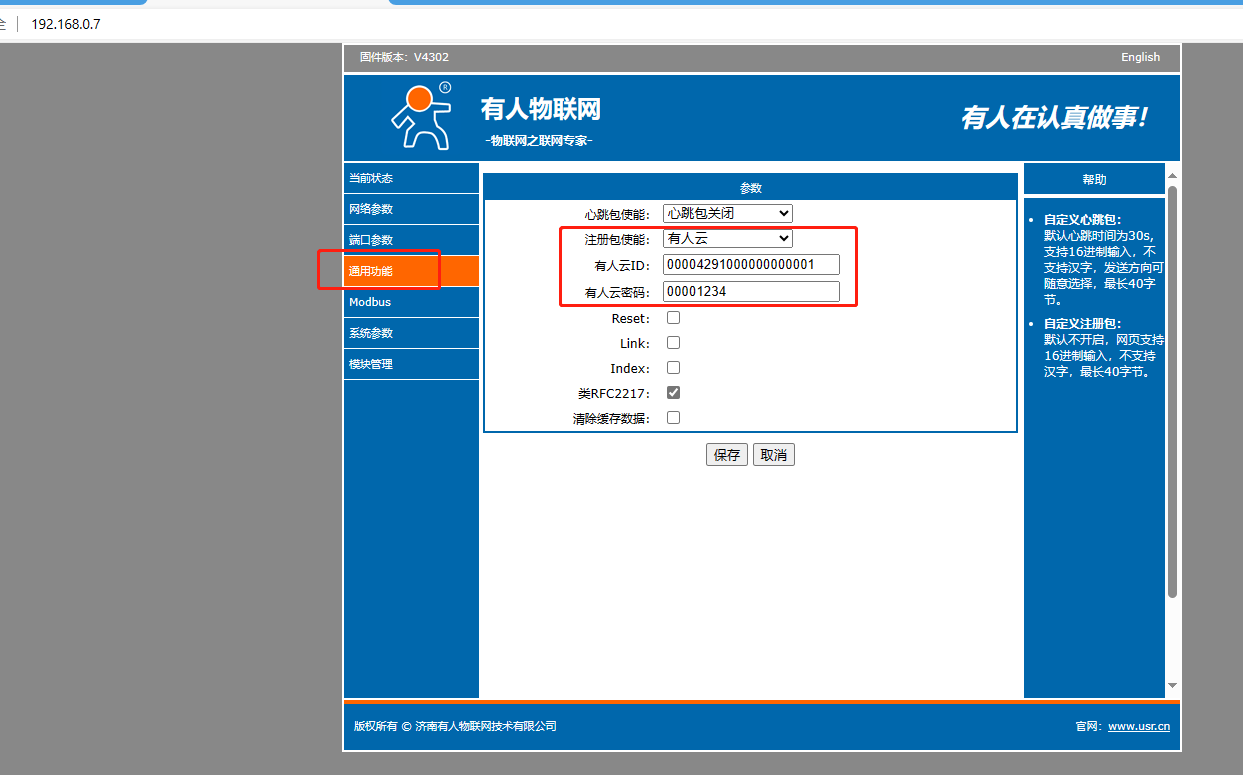Enable the Index checkbox
1243x775 pixels.
click(x=674, y=368)
